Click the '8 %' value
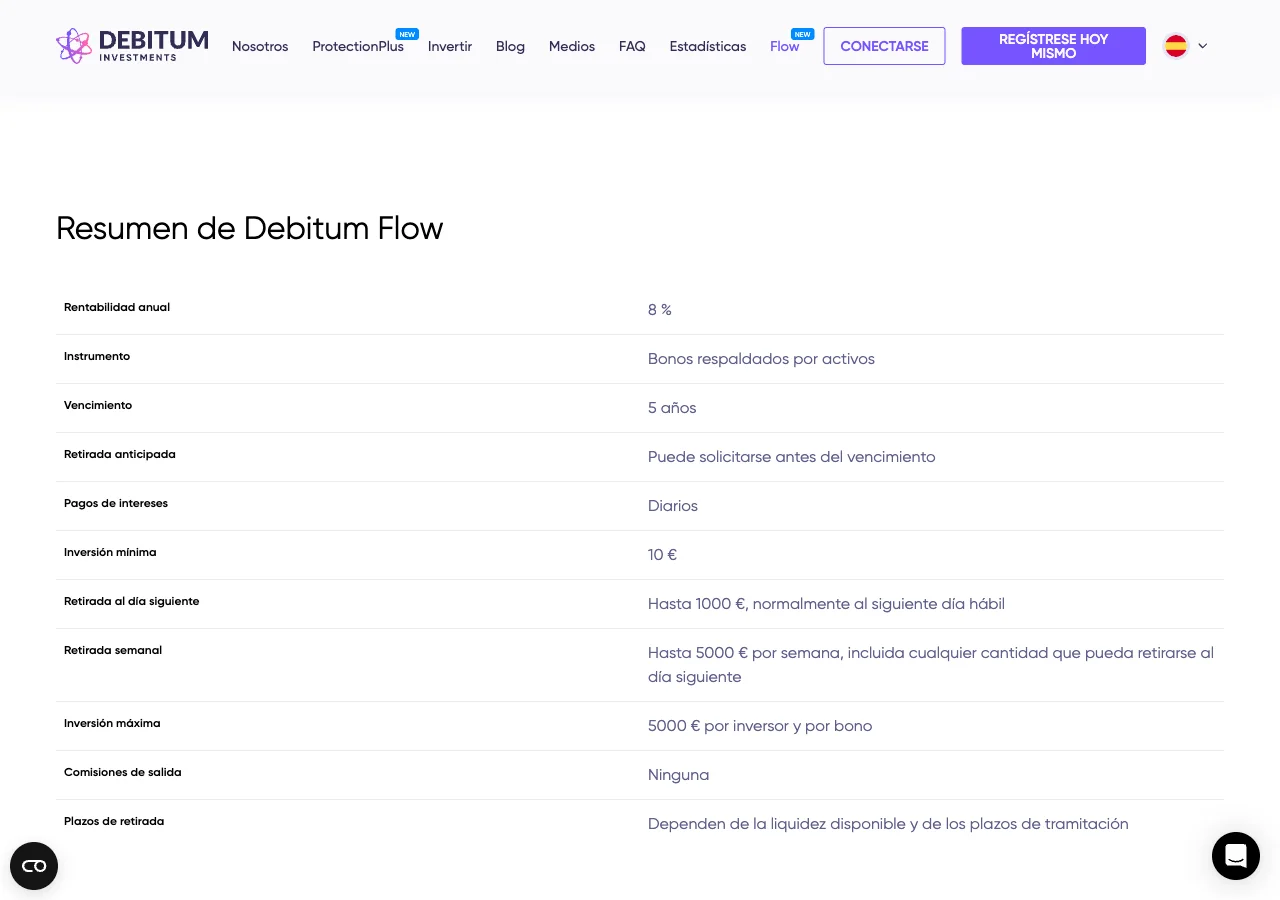Viewport: 1280px width, 900px height. 660,310
